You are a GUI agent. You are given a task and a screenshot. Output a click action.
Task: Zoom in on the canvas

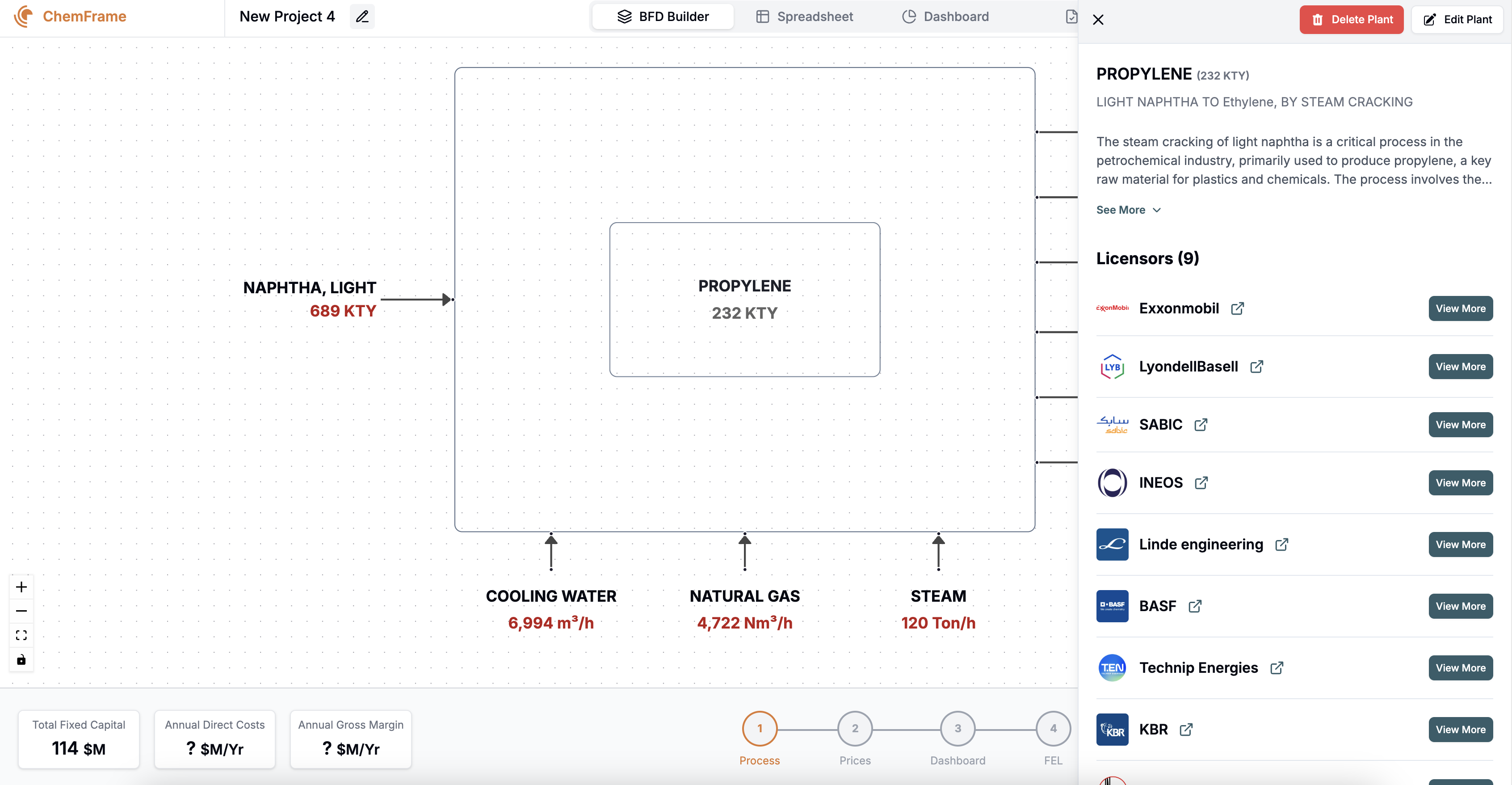click(21, 587)
